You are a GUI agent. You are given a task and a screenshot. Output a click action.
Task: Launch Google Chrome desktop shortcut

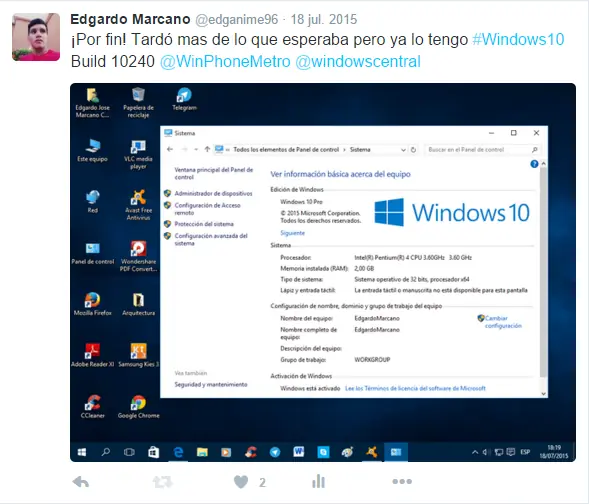(138, 407)
